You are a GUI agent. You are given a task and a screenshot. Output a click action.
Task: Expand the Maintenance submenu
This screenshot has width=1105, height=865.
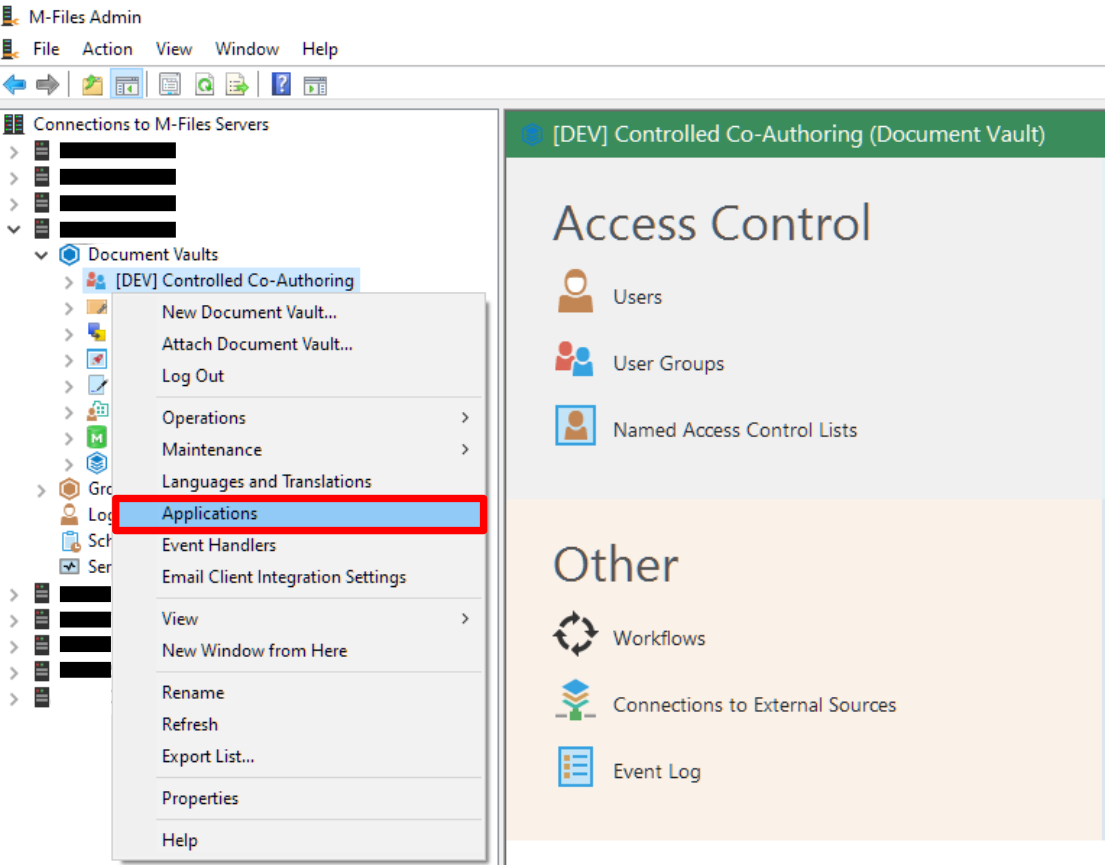pos(300,450)
